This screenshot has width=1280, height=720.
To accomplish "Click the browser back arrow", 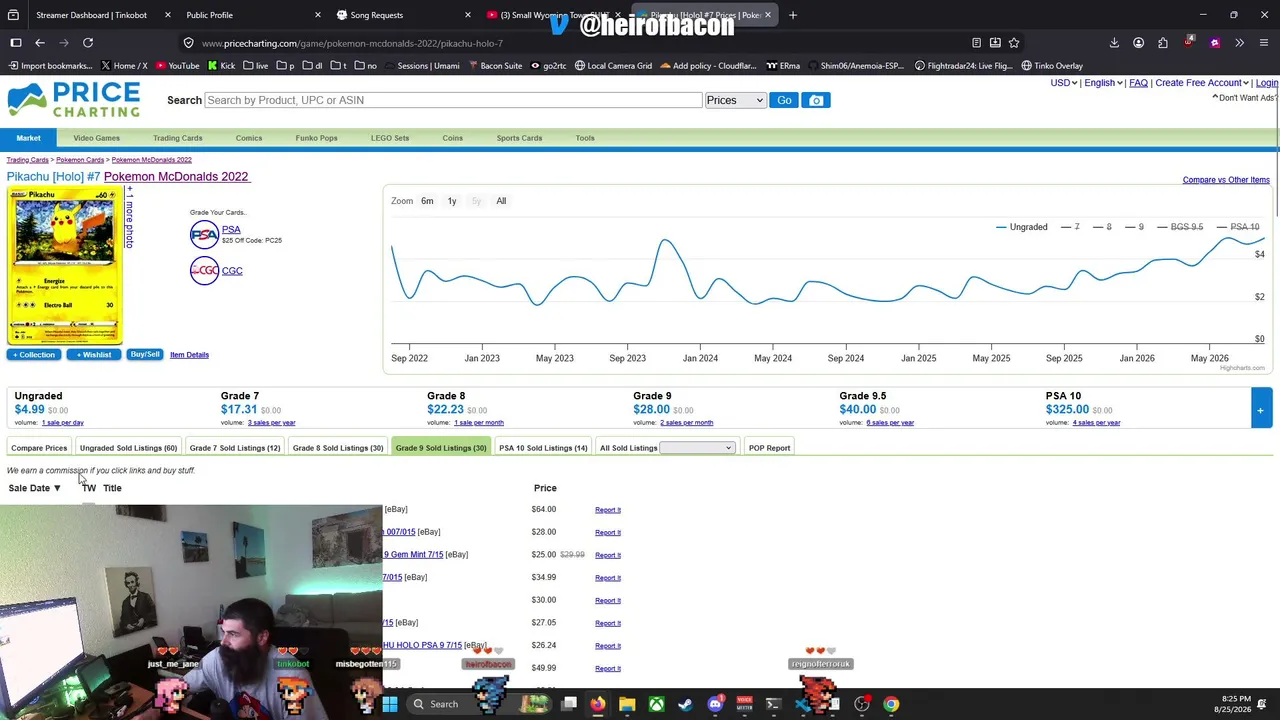I will pos(40,43).
